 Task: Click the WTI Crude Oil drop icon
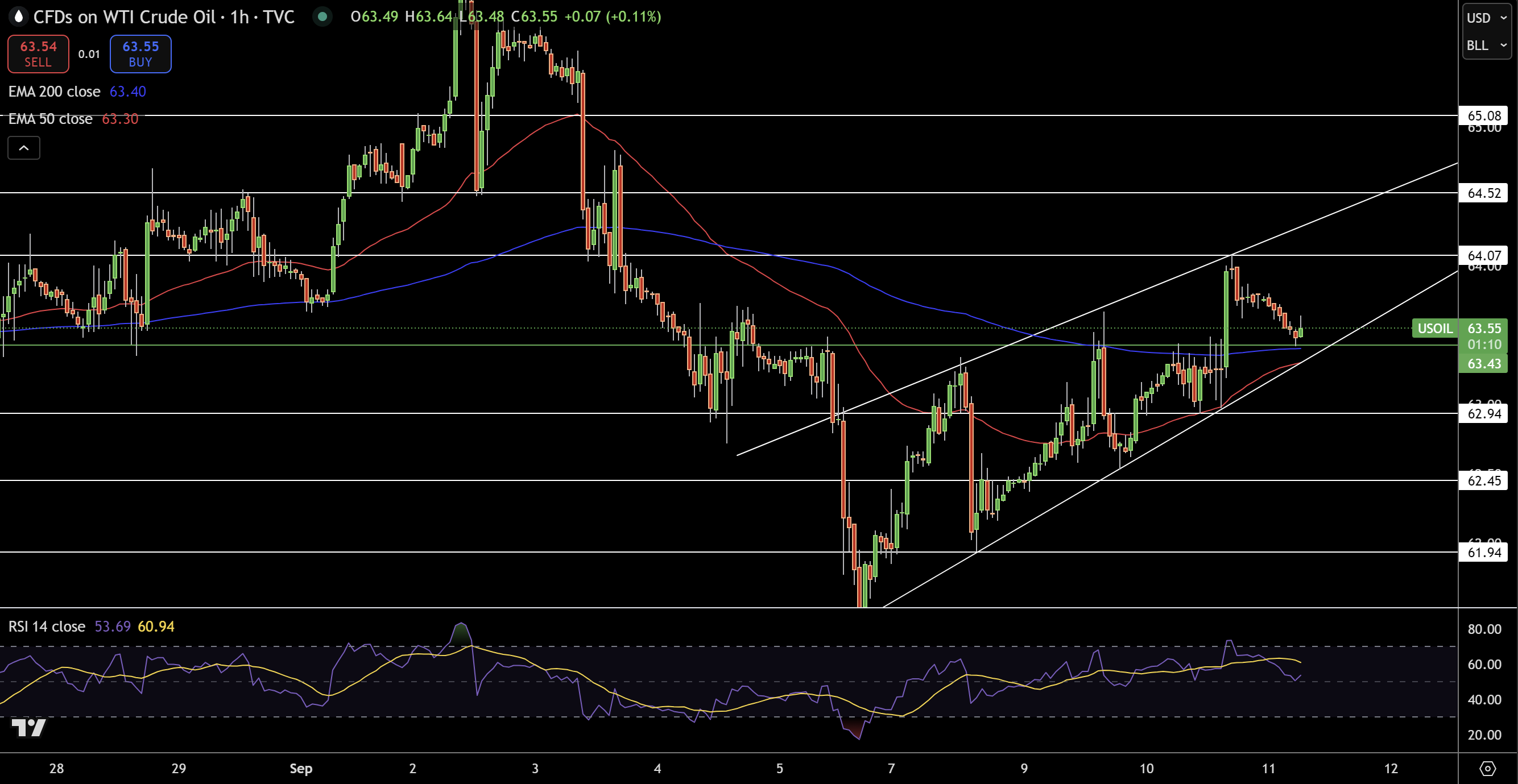19,16
